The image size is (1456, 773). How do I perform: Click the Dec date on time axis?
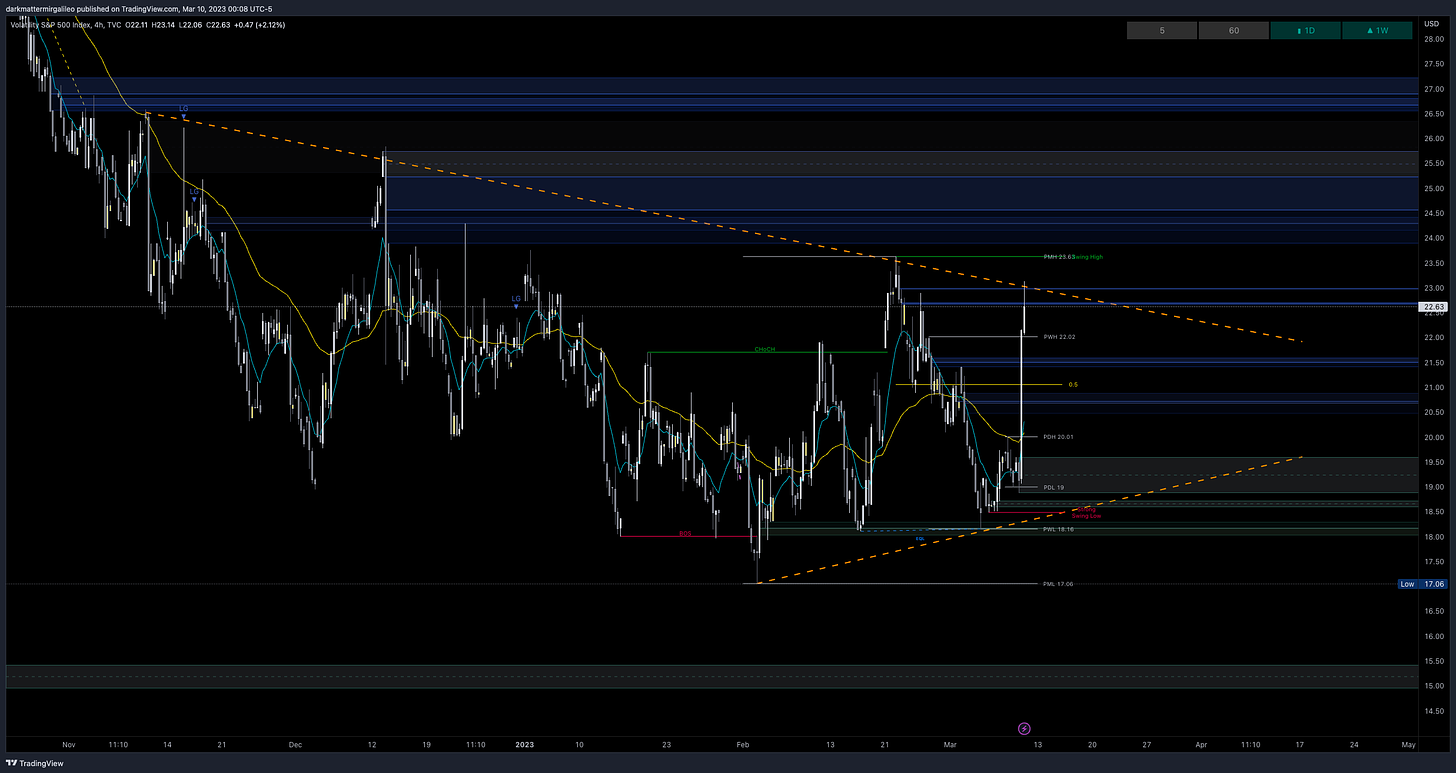[x=295, y=745]
